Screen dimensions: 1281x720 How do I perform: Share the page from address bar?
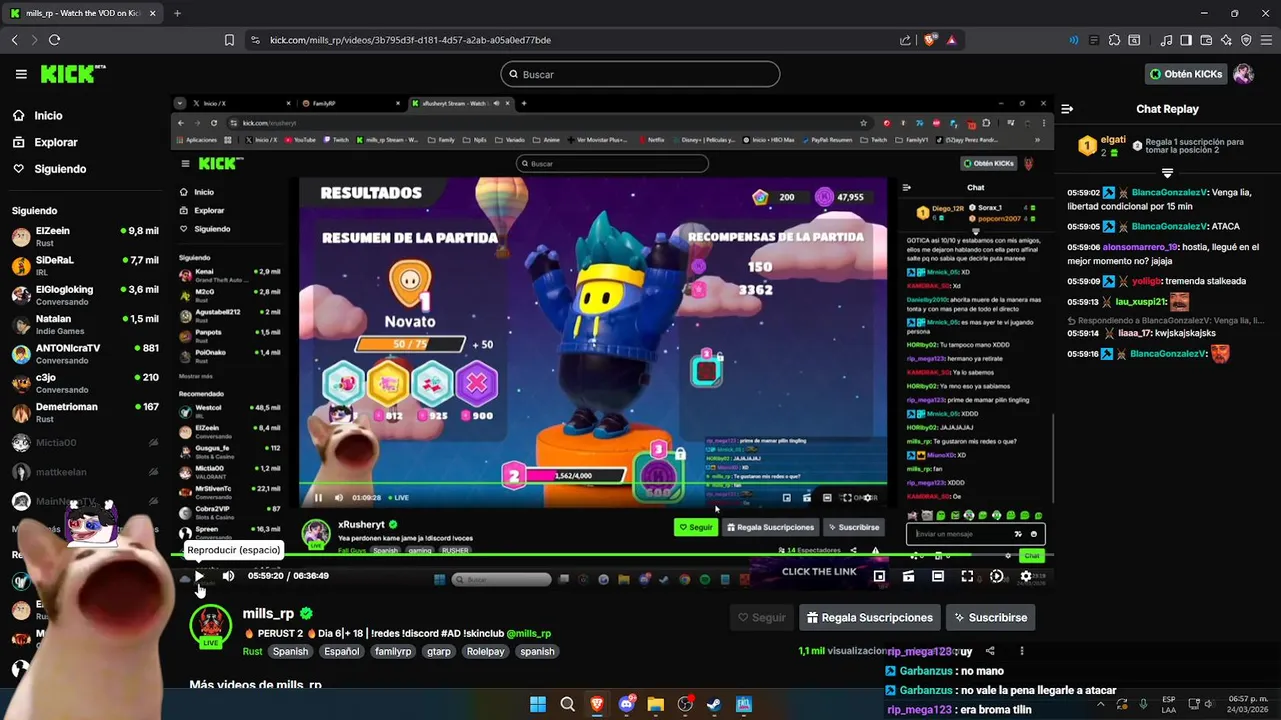click(905, 40)
